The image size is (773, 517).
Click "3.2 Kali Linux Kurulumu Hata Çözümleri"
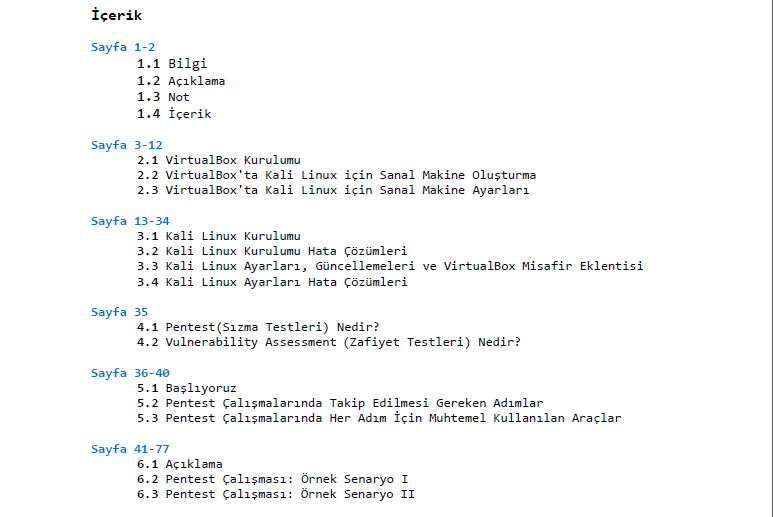(x=272, y=251)
